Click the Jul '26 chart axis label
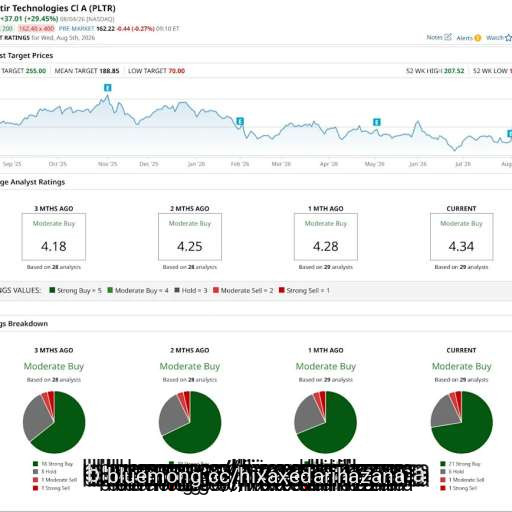This screenshot has height=512, width=512. tap(463, 164)
